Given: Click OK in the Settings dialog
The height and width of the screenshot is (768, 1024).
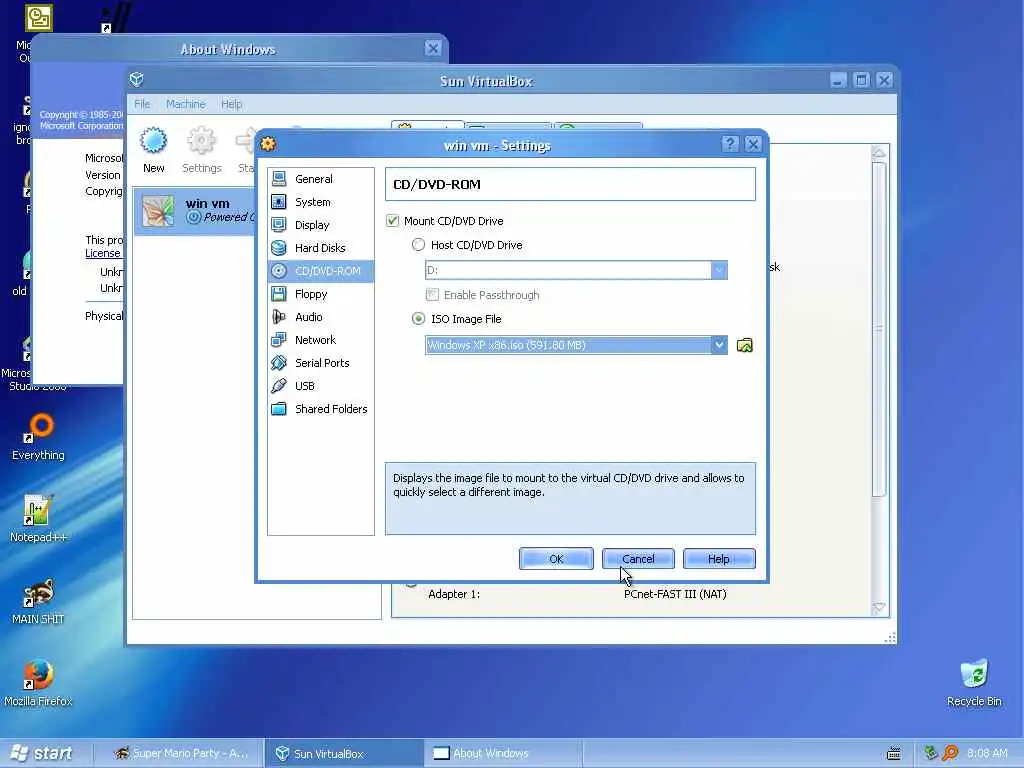Looking at the screenshot, I should pos(556,558).
